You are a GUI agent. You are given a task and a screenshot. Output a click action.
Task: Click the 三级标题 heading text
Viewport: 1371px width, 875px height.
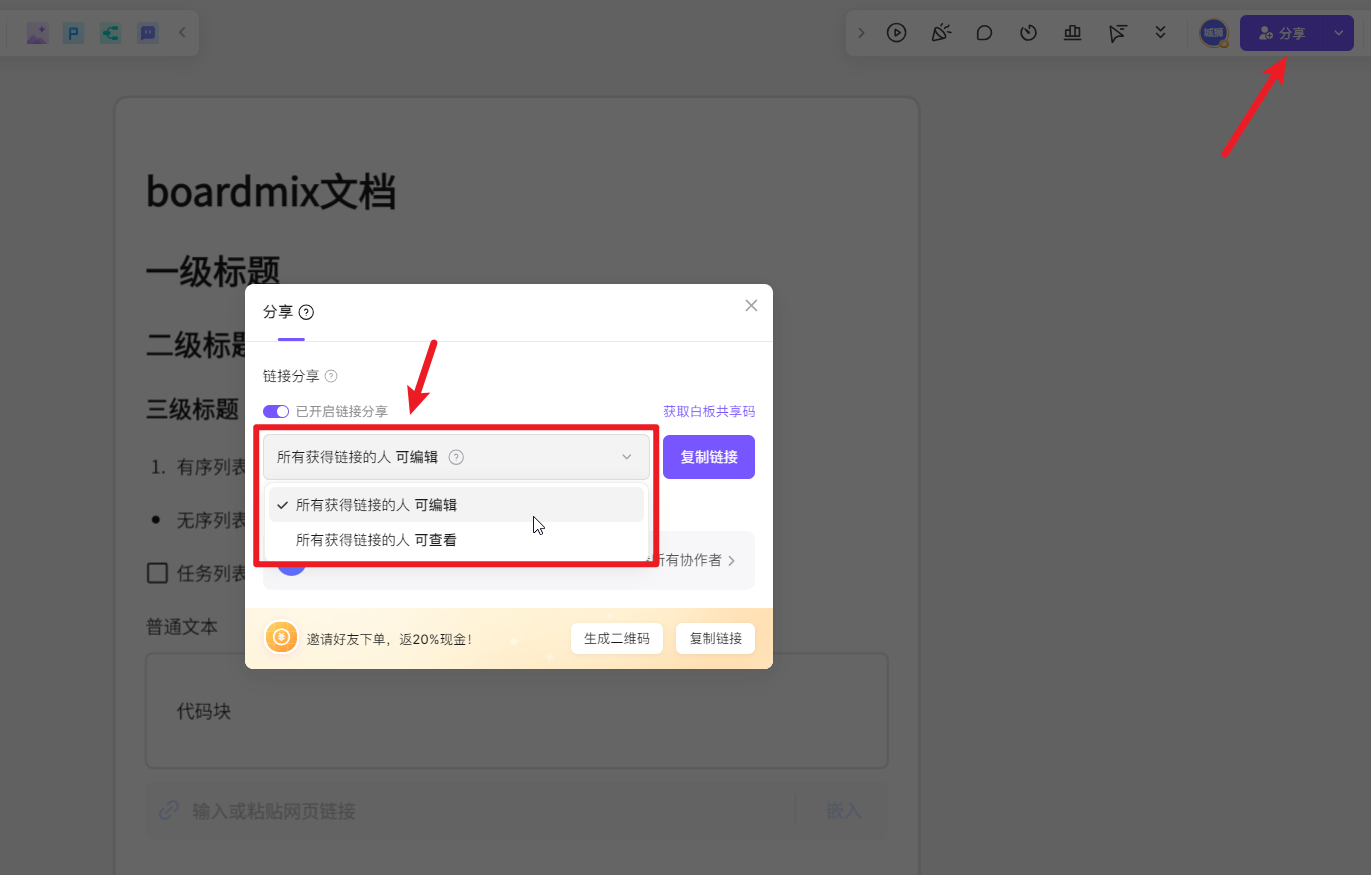pos(193,409)
